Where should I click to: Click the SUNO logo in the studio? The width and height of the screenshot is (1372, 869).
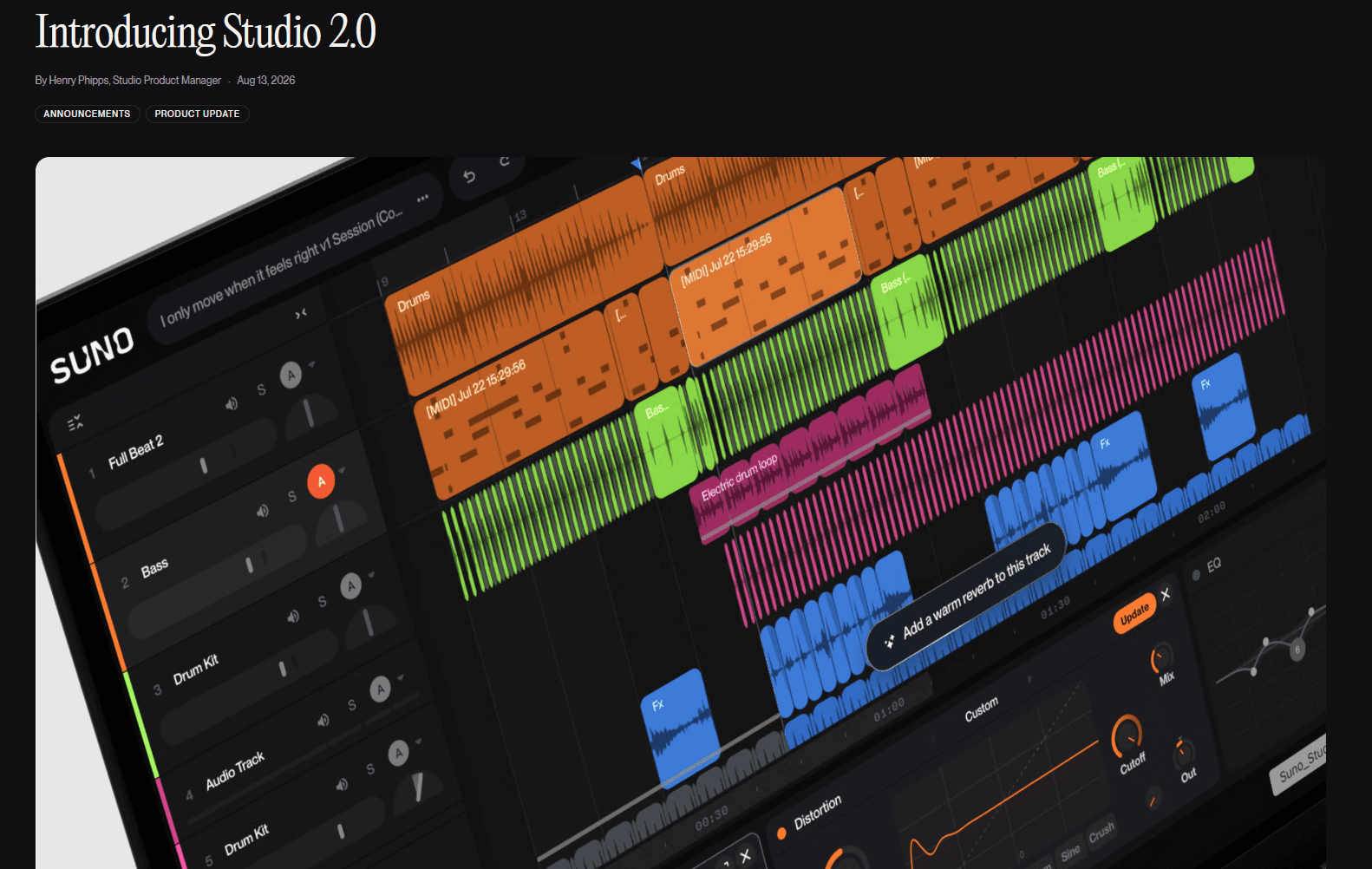point(92,355)
